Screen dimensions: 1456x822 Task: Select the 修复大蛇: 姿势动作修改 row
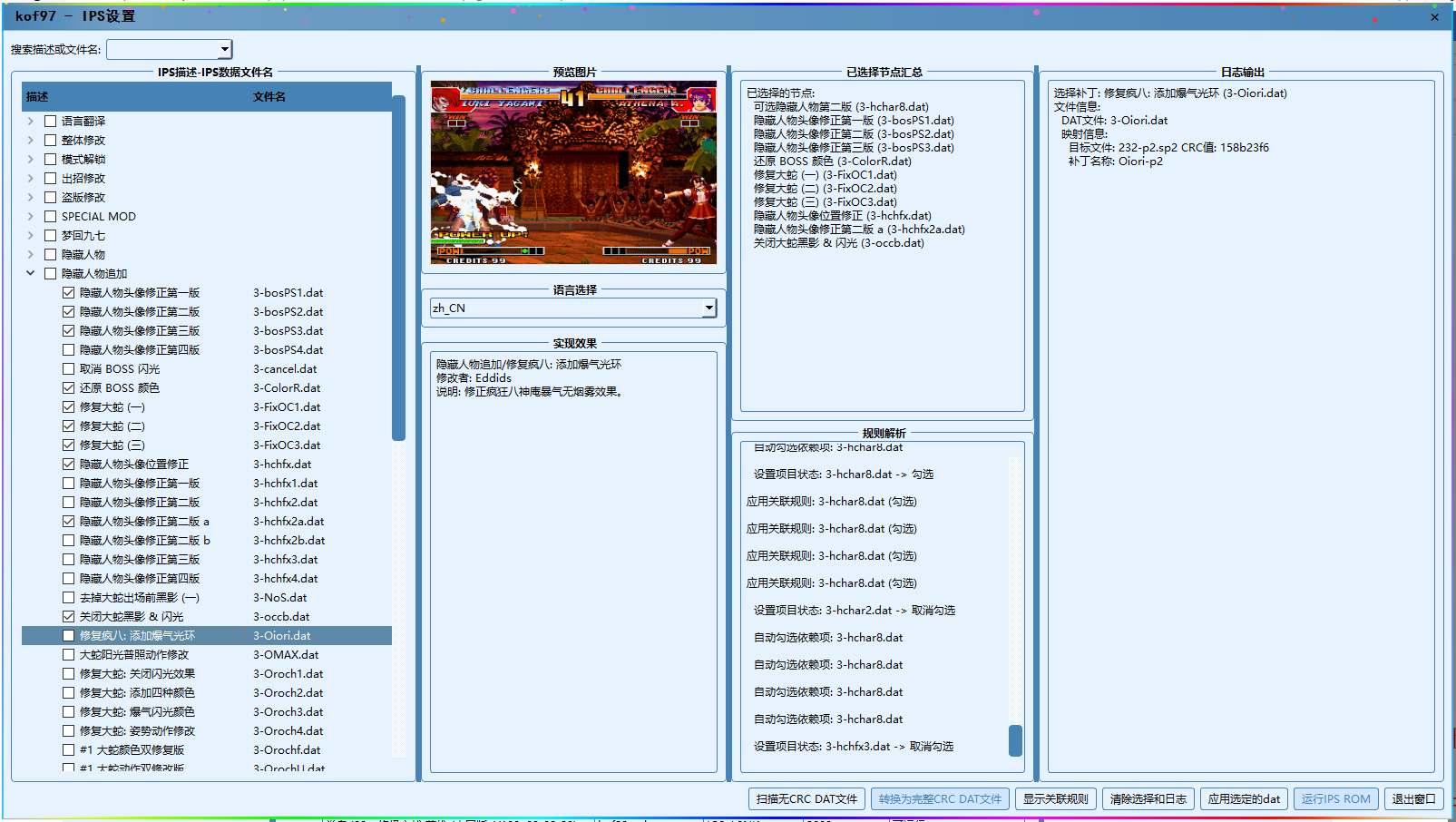pyautogui.click(x=207, y=730)
